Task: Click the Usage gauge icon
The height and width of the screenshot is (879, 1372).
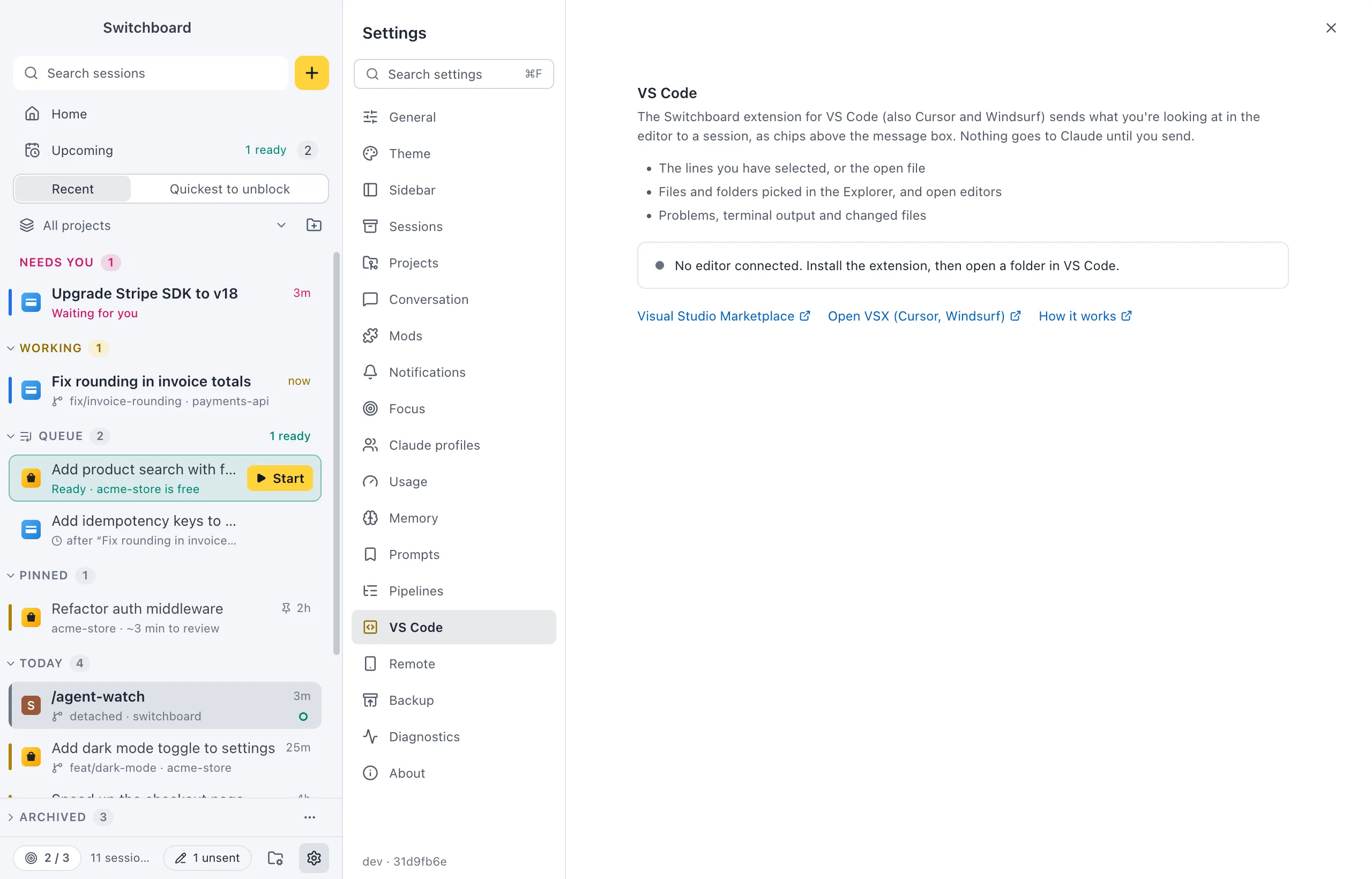Action: (370, 482)
